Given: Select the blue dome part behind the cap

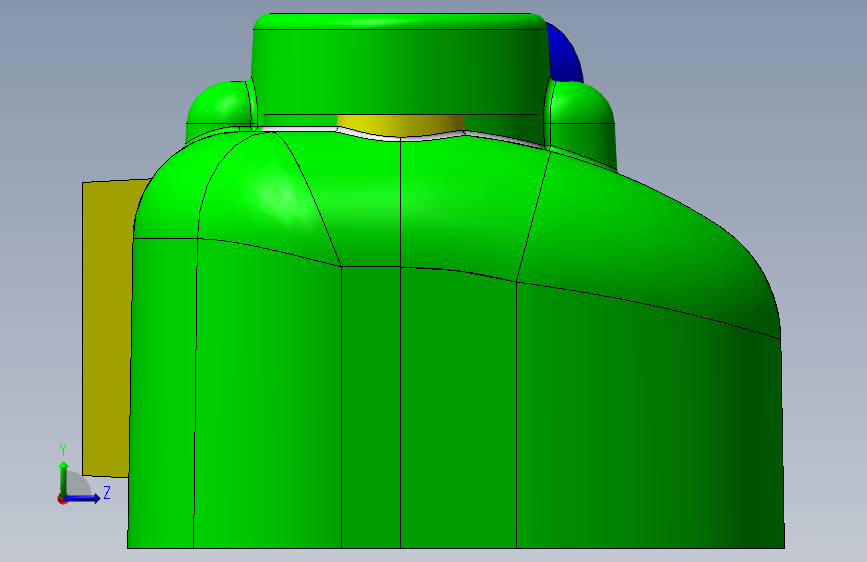Looking at the screenshot, I should pyautogui.click(x=567, y=55).
